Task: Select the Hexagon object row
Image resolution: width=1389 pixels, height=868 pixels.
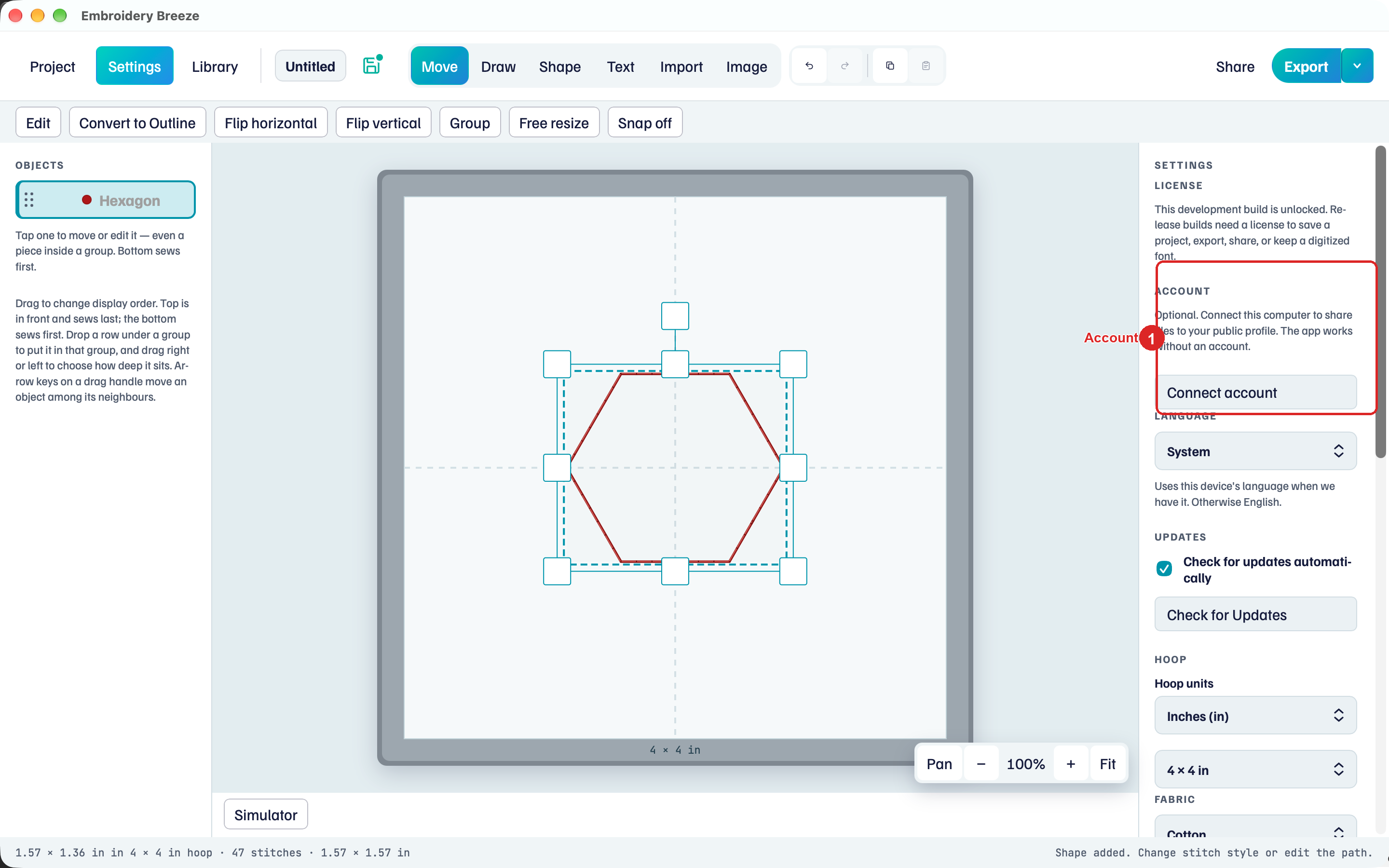Action: [106, 200]
